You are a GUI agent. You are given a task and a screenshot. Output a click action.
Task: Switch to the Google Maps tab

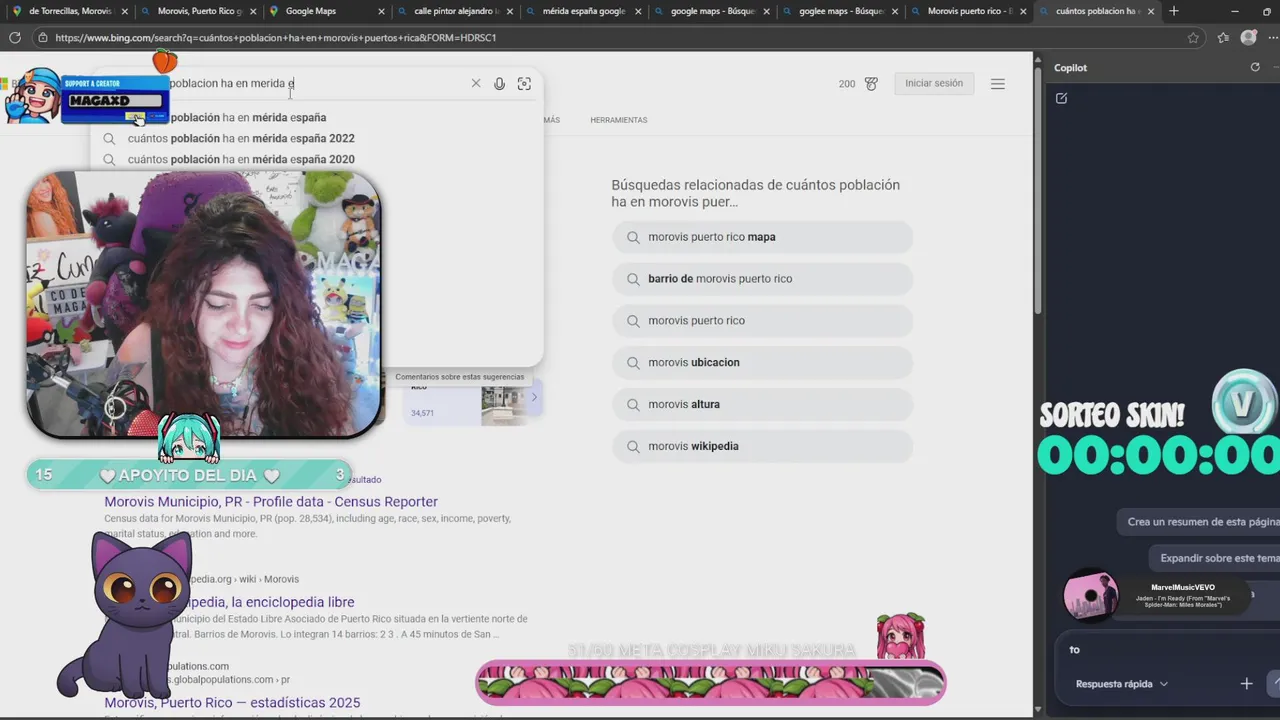(323, 11)
